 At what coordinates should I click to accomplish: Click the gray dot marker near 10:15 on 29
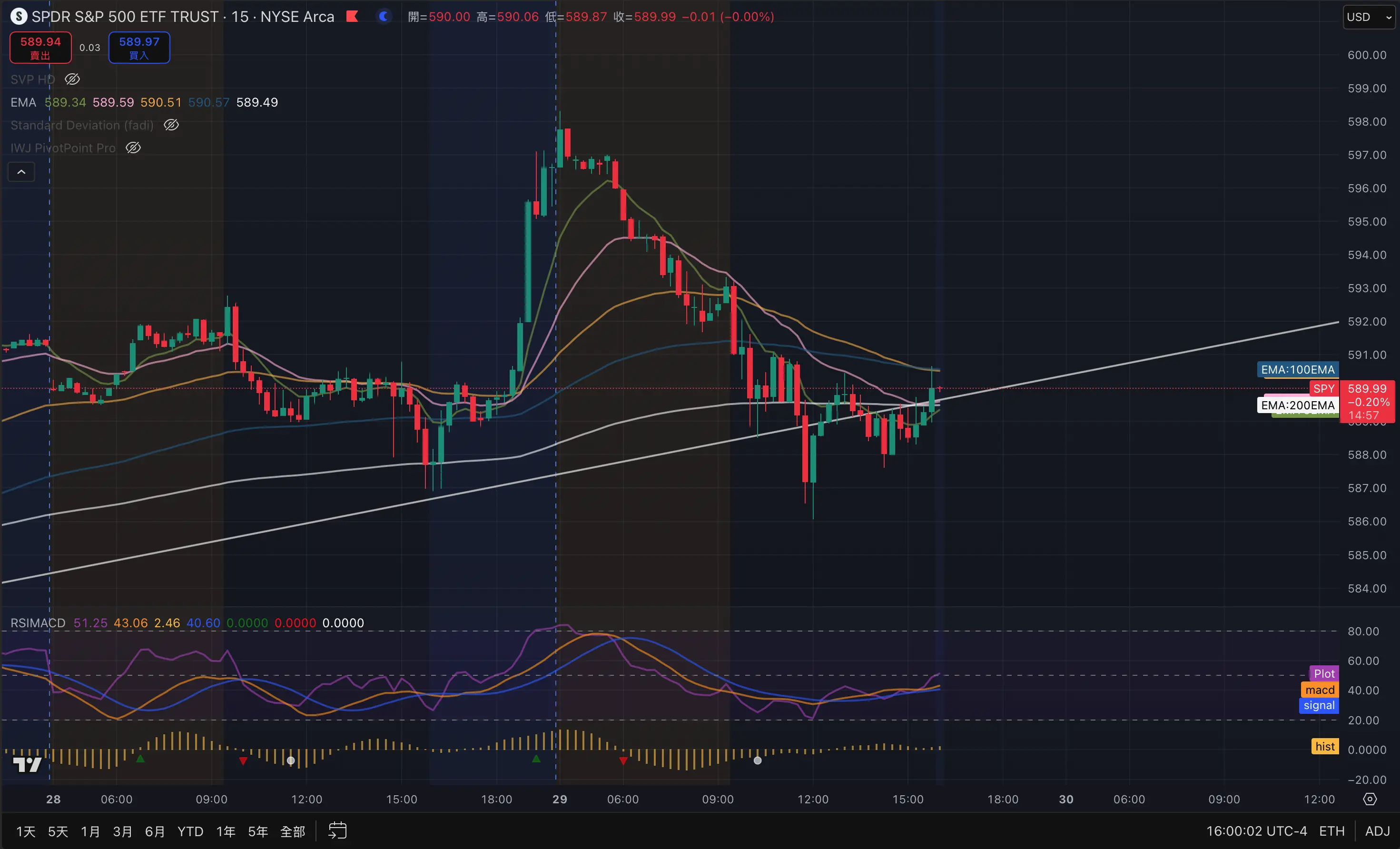tap(758, 760)
